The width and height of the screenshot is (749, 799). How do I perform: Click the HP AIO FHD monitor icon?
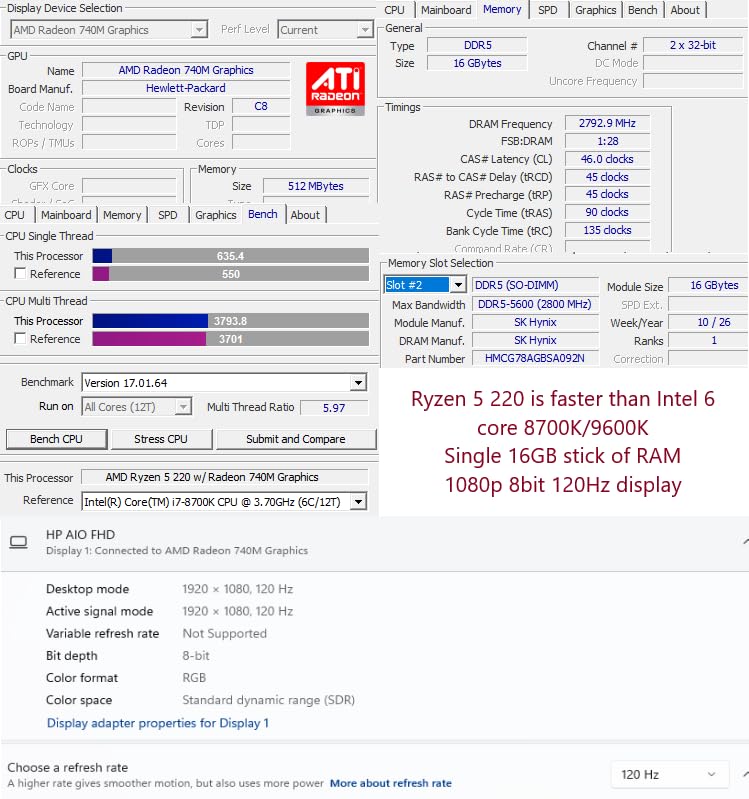[19, 542]
